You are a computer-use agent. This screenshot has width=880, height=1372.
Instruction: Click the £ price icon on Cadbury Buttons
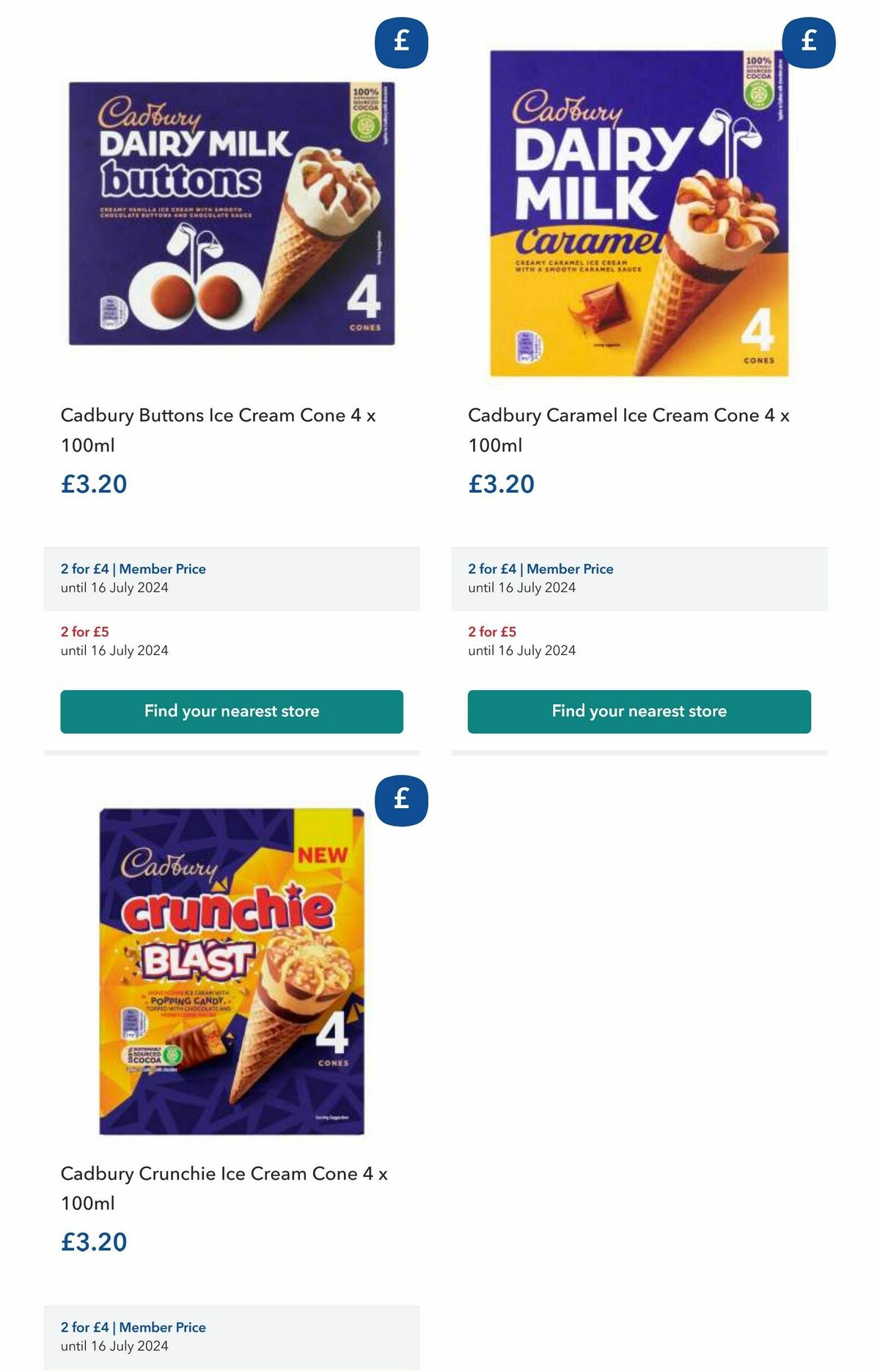pyautogui.click(x=400, y=42)
